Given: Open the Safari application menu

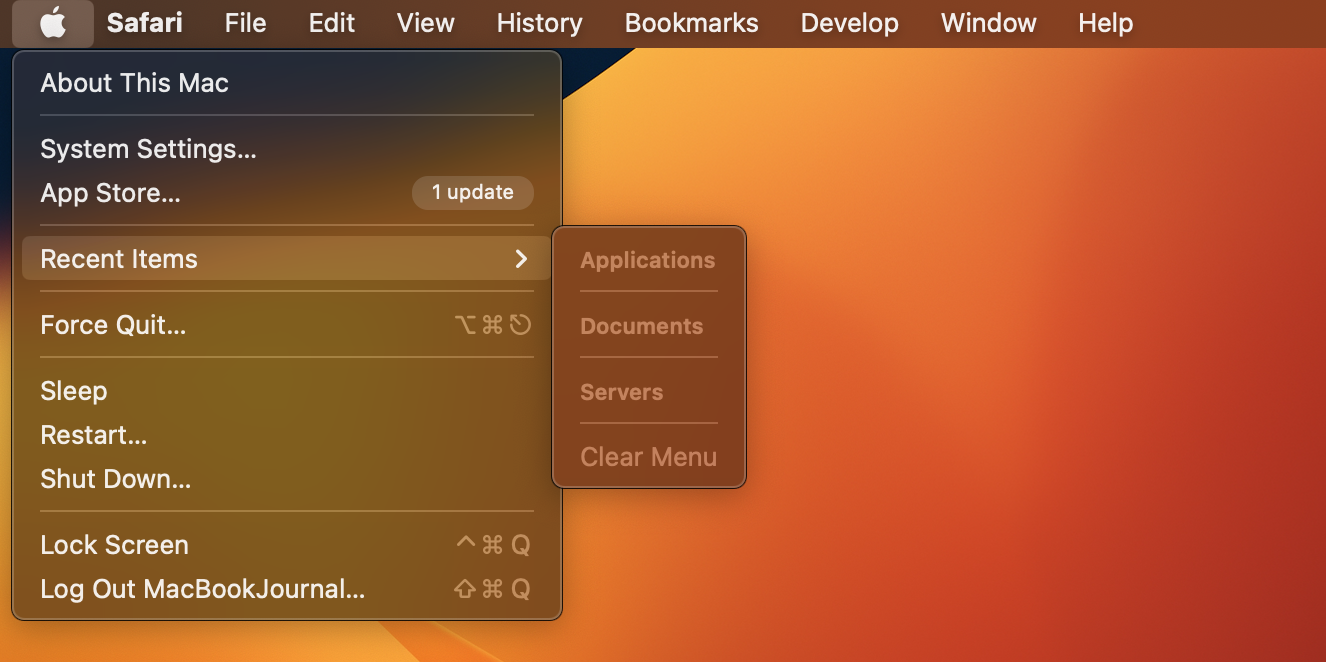Looking at the screenshot, I should (x=143, y=23).
